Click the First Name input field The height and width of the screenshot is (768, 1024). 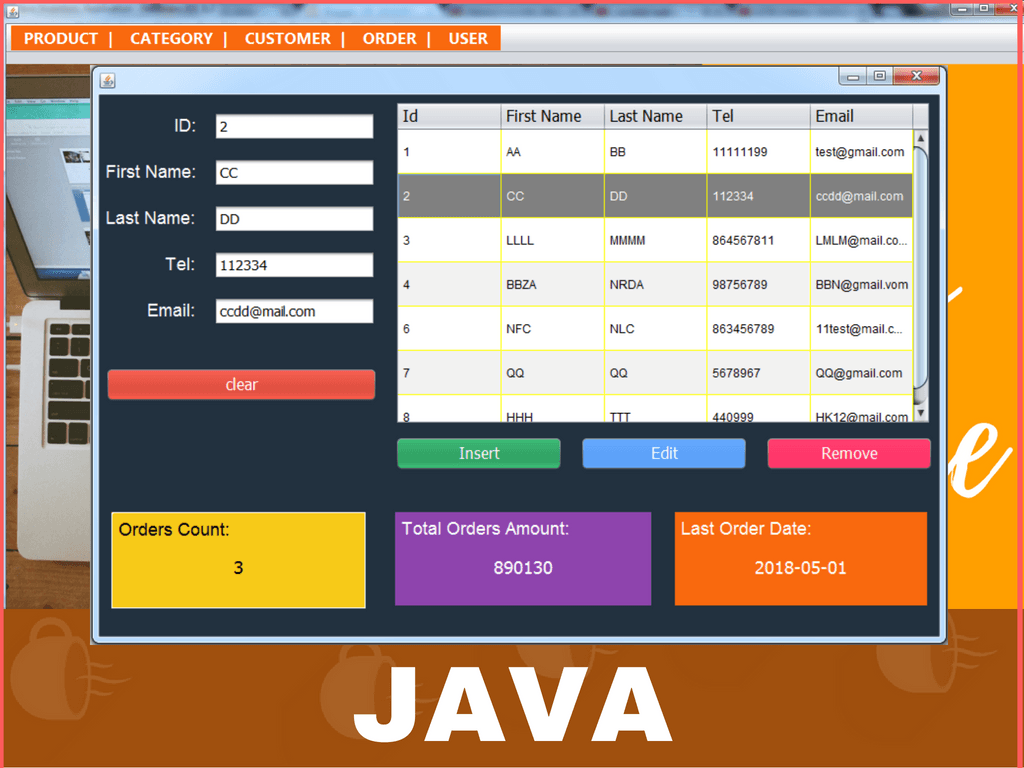pos(293,172)
